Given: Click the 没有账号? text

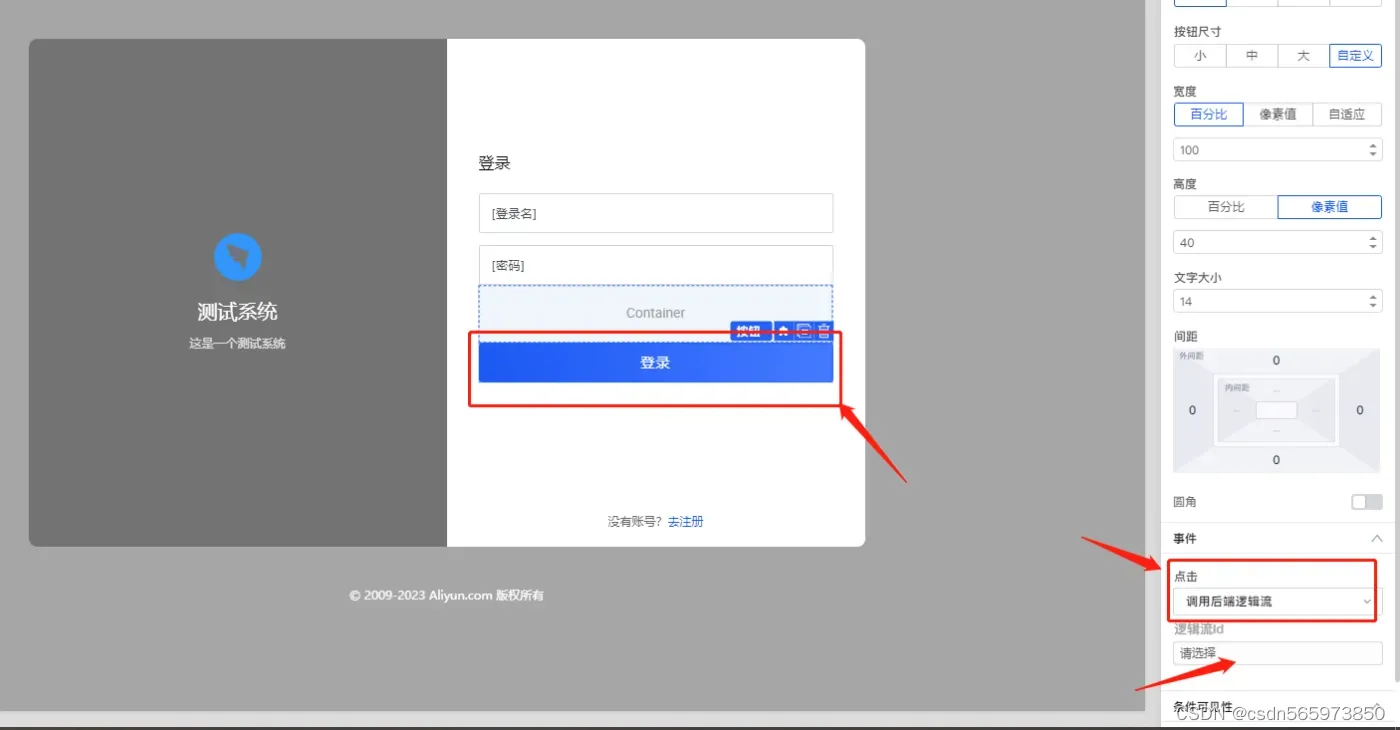Looking at the screenshot, I should 635,522.
